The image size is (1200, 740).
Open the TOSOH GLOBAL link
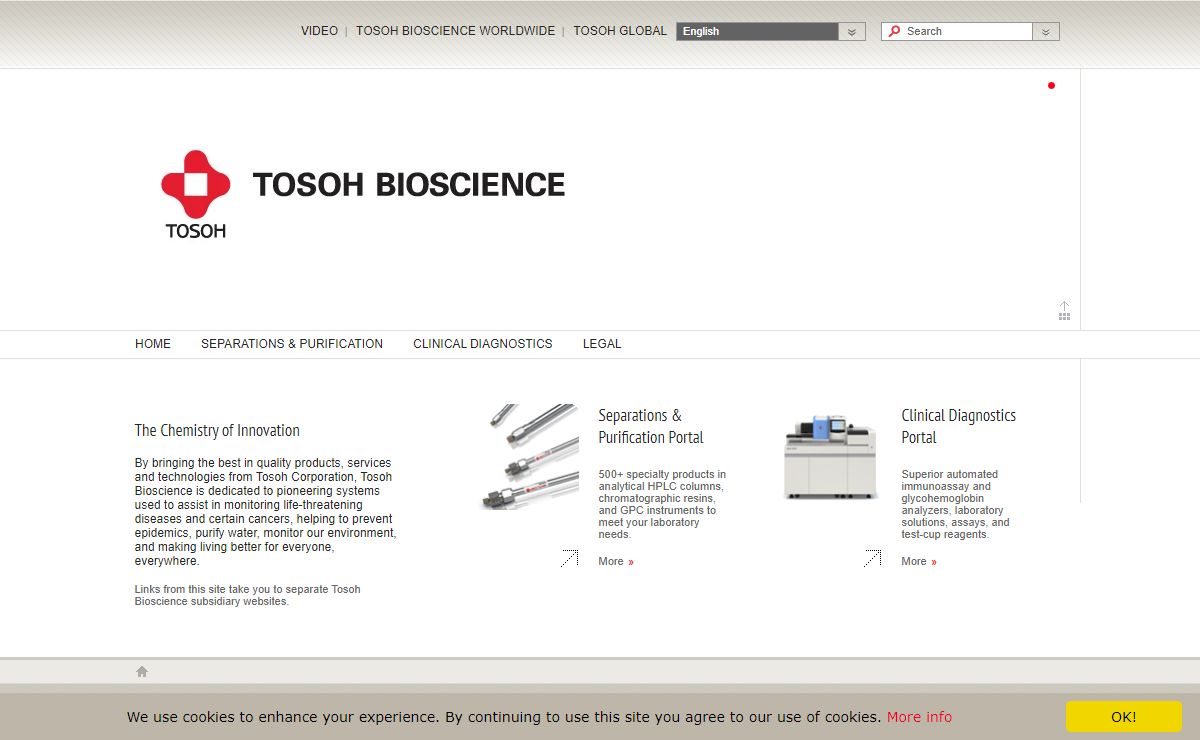coord(620,31)
